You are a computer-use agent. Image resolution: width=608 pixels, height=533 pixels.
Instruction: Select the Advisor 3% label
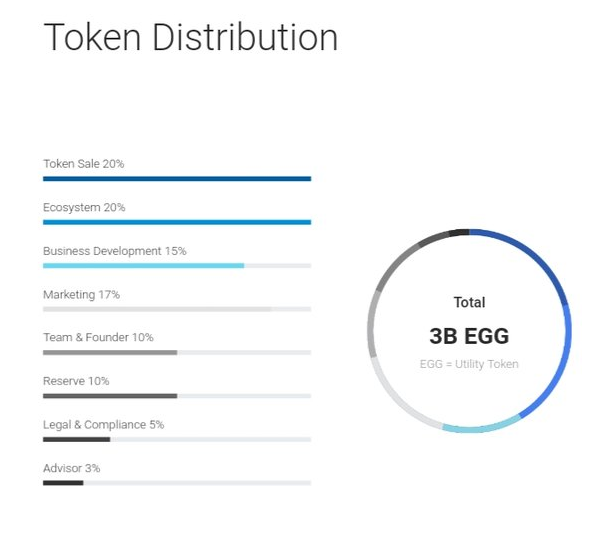72,468
